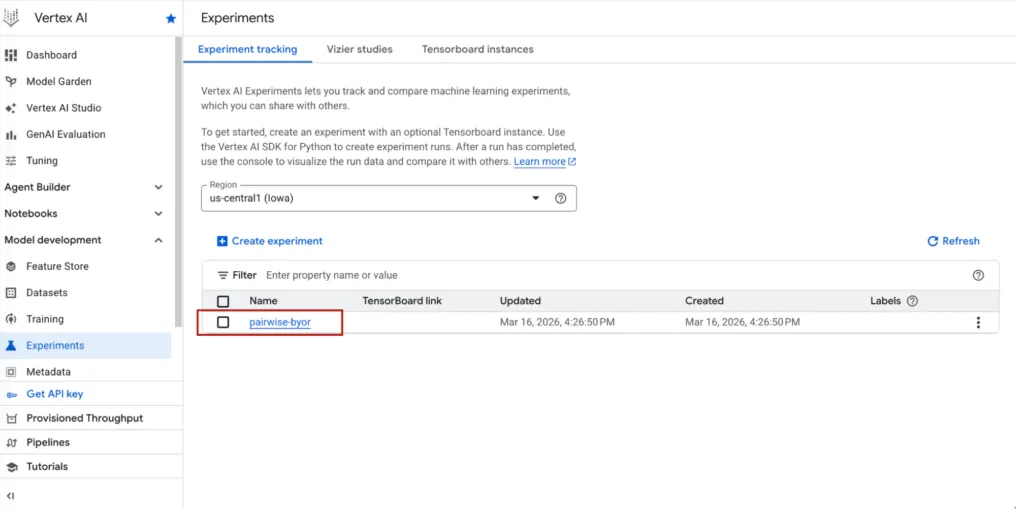The image size is (1024, 514).
Task: Follow the Learn more link
Action: (x=539, y=161)
